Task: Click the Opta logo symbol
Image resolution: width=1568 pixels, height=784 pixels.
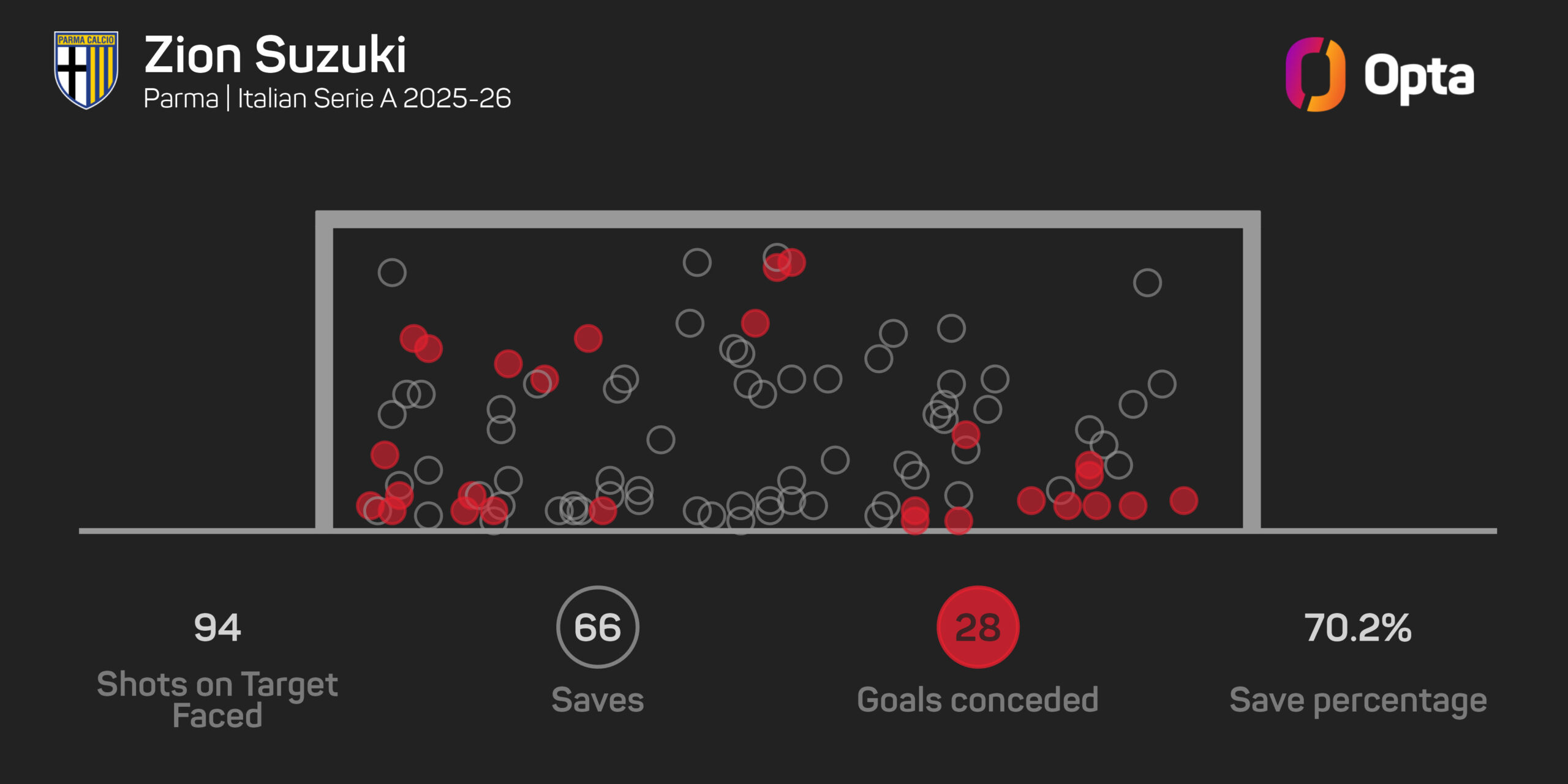Action: 1315,74
